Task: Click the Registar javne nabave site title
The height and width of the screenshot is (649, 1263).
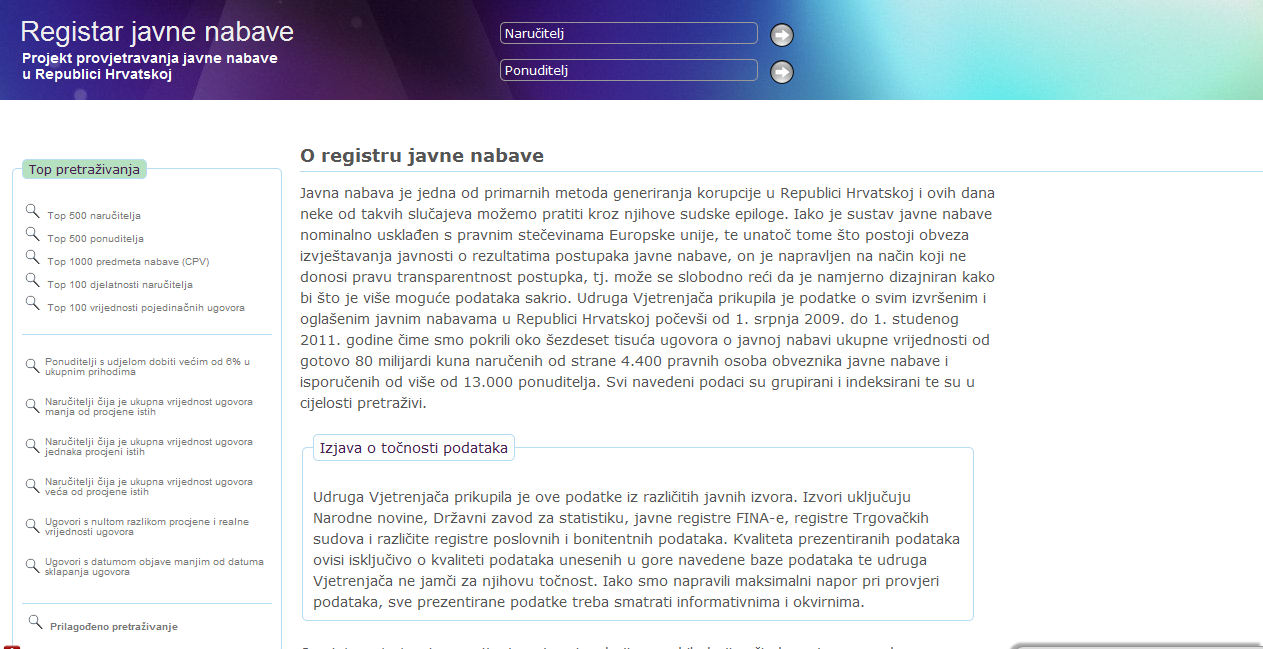Action: 157,32
